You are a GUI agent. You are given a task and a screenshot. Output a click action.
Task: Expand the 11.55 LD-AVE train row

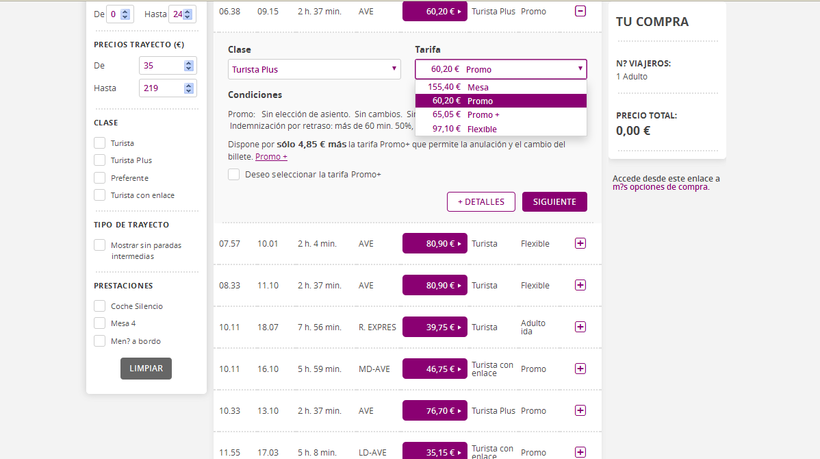tap(580, 452)
